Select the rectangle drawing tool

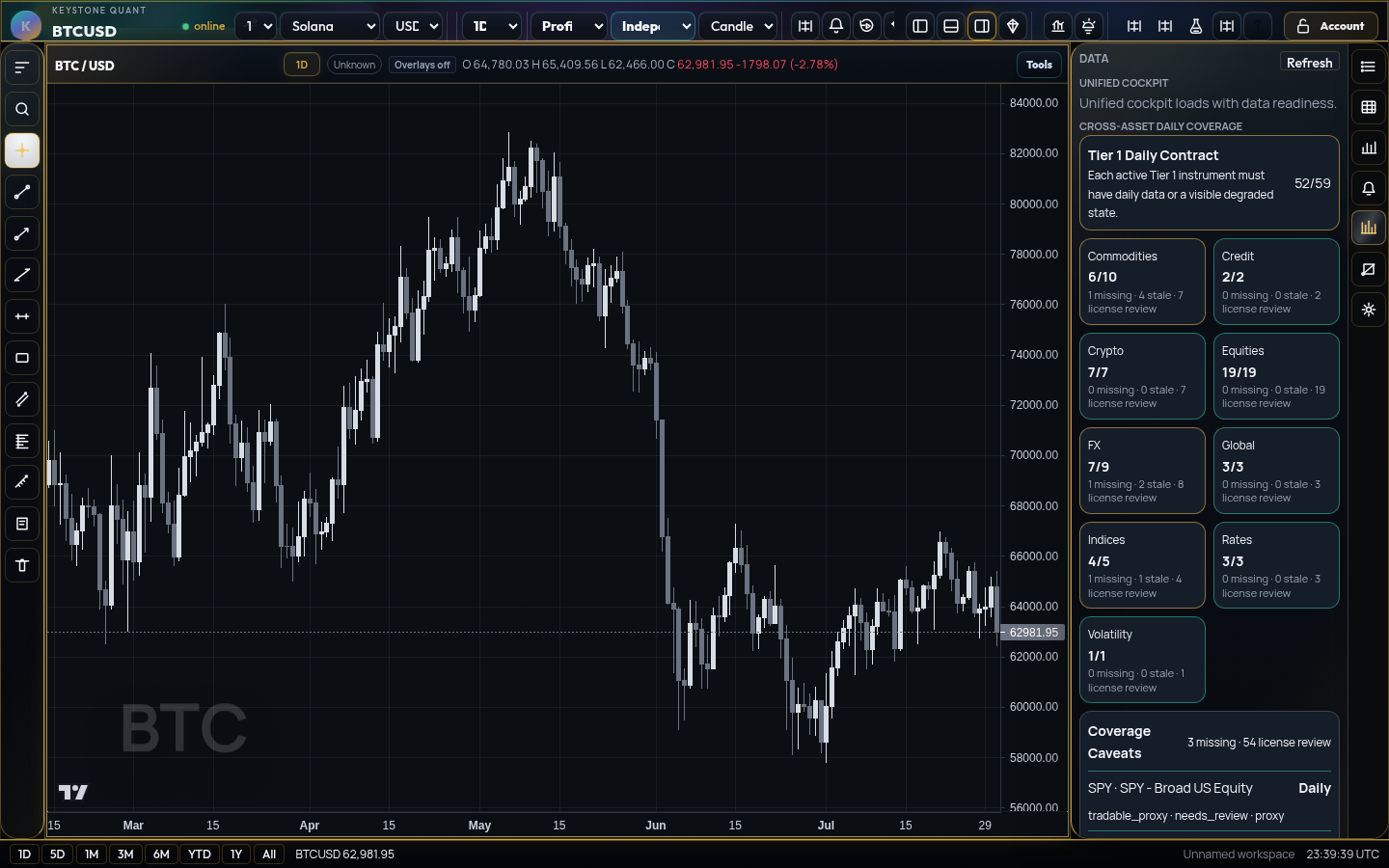22,358
